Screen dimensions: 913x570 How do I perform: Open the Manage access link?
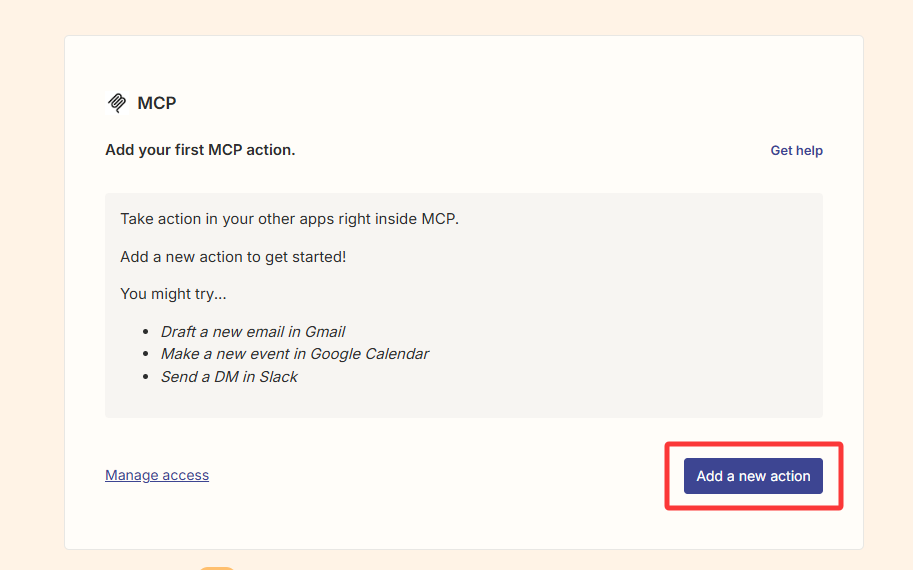pyautogui.click(x=157, y=475)
